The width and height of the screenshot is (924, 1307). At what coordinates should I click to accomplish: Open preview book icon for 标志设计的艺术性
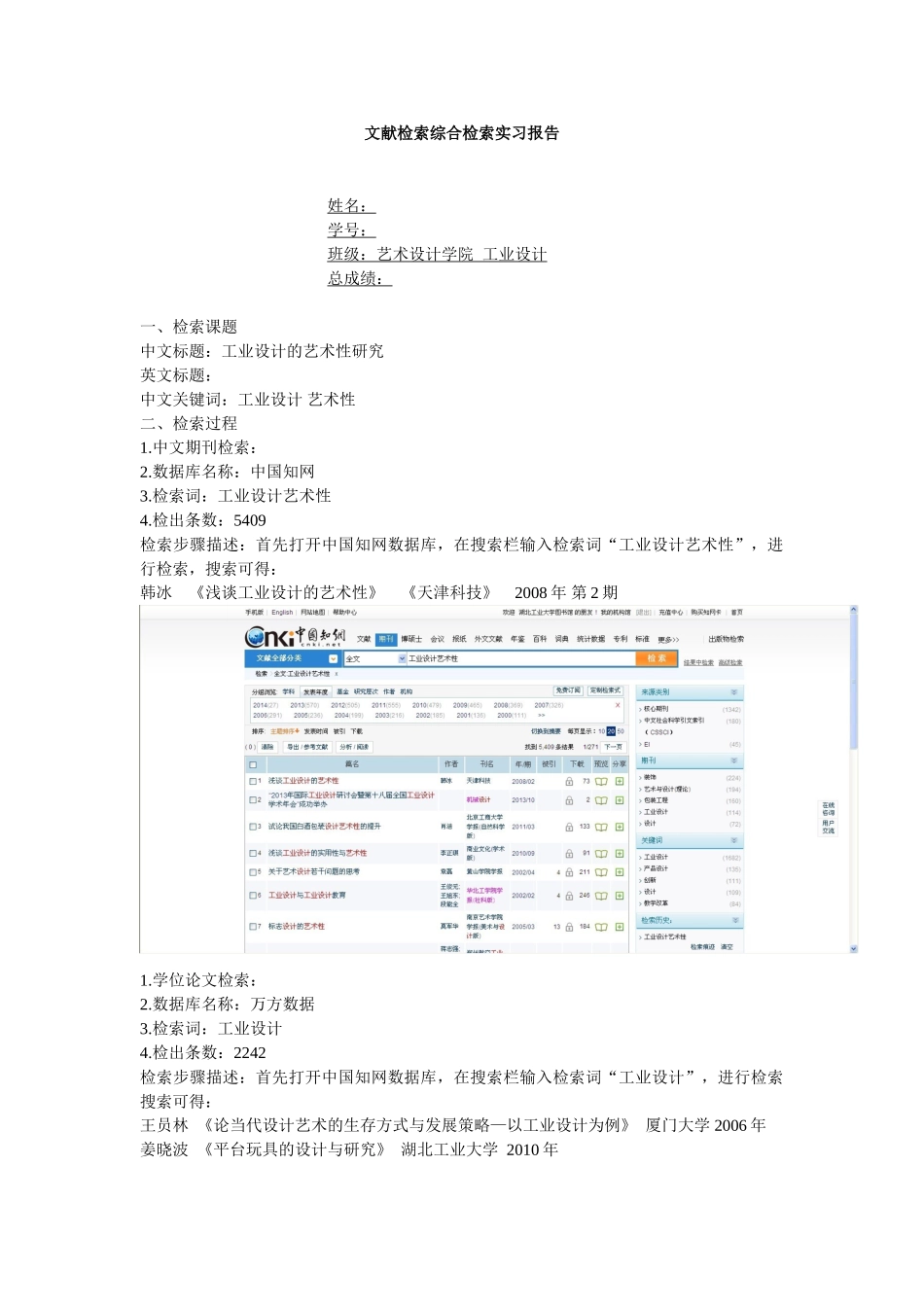pos(601,927)
